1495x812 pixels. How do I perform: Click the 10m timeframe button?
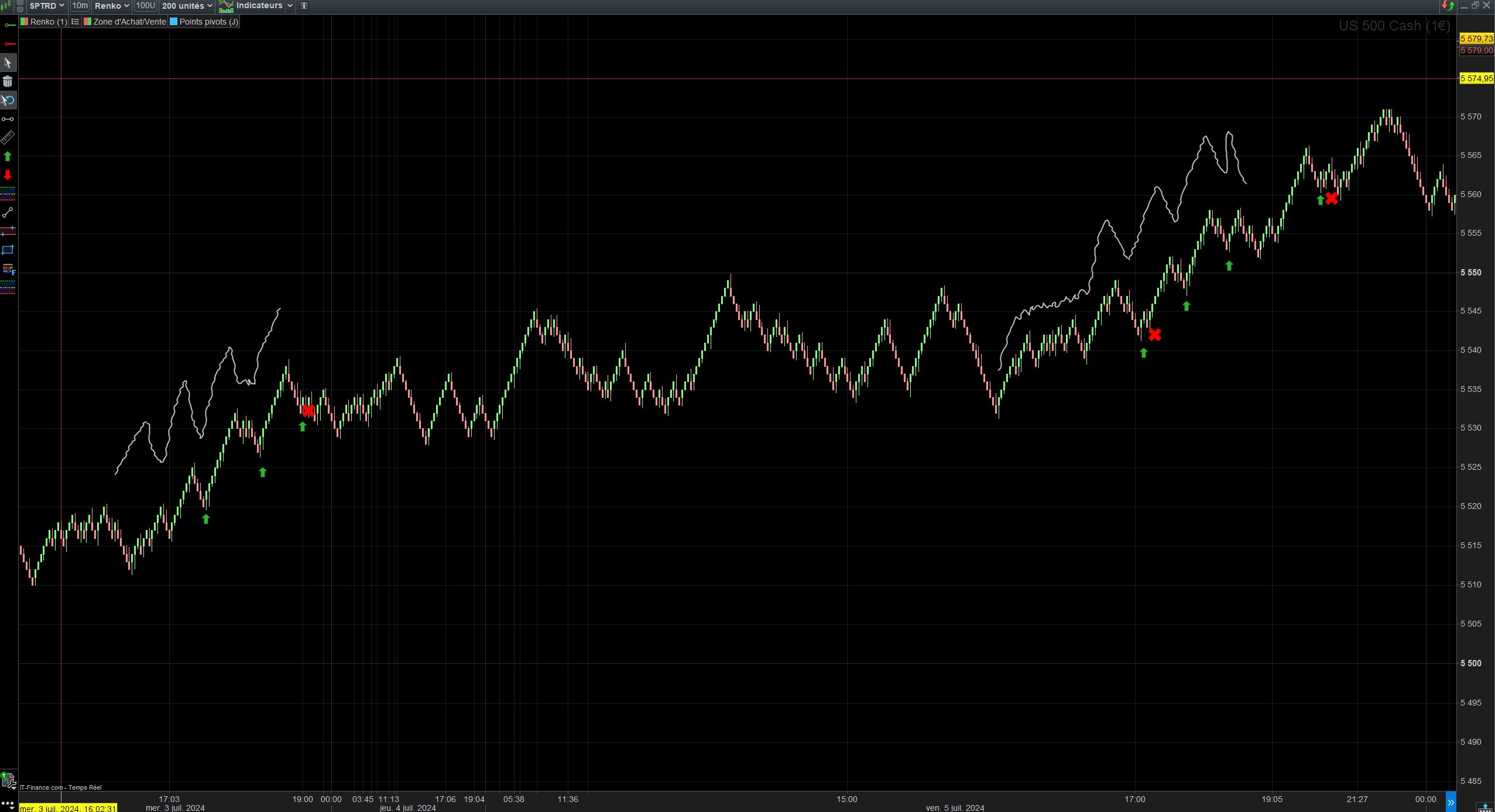point(80,6)
